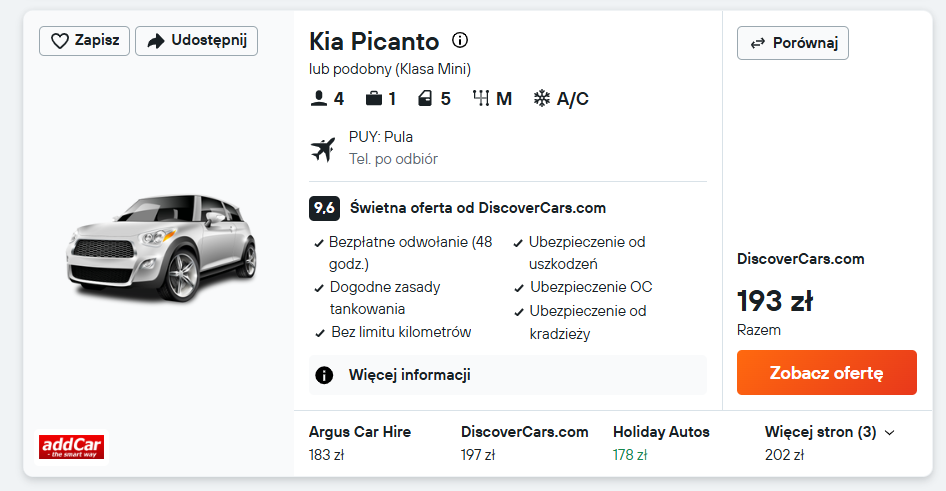Click the info icon beside Więcej informacji
Viewport: 946px width, 491px height.
[324, 375]
